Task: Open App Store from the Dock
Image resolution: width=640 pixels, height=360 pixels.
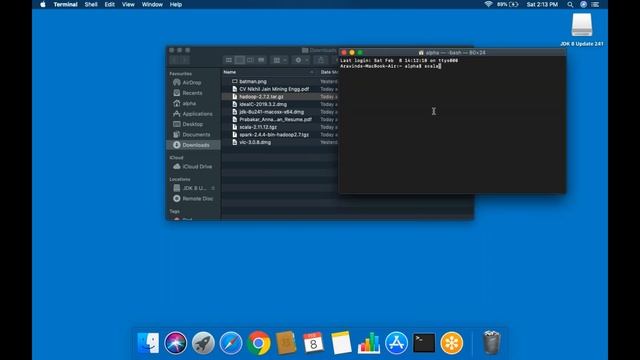Action: (x=396, y=343)
